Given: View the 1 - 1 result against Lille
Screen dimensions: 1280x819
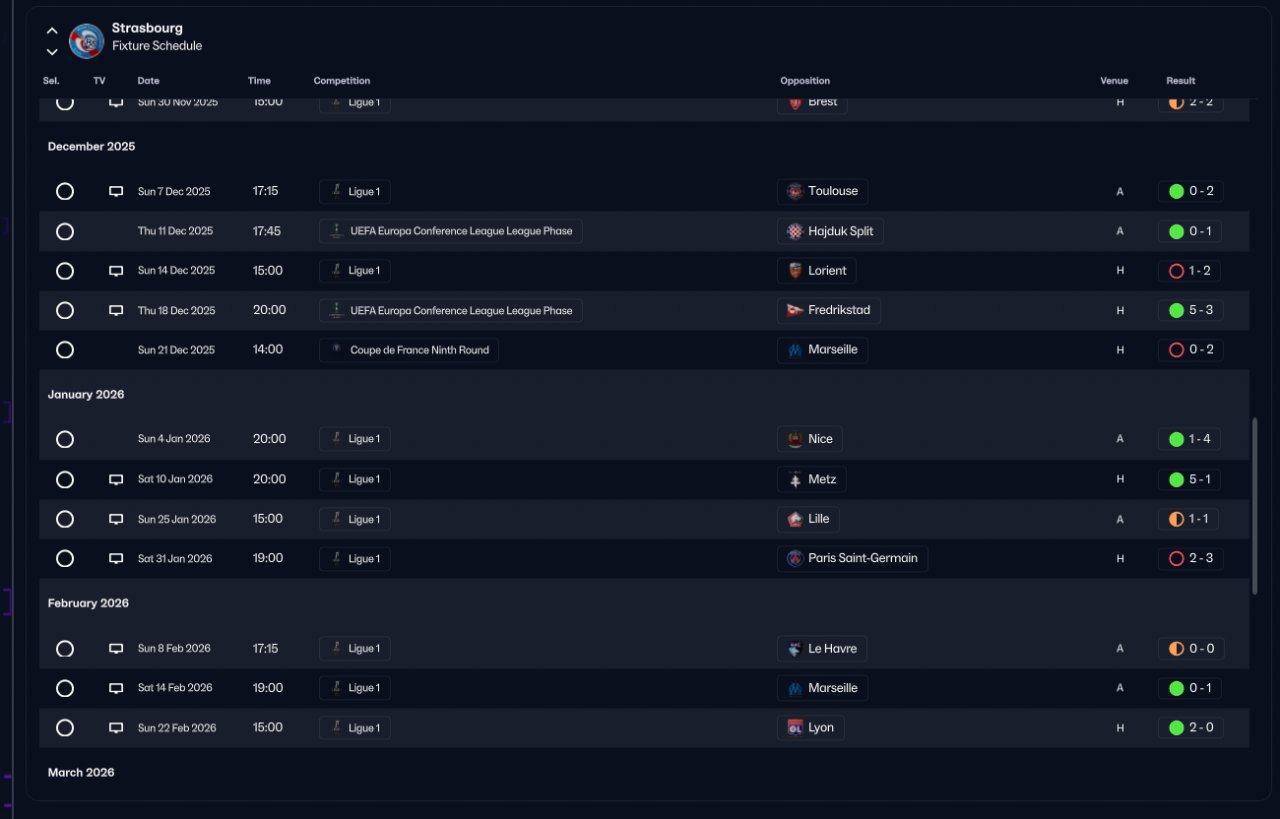Looking at the screenshot, I should point(1190,519).
